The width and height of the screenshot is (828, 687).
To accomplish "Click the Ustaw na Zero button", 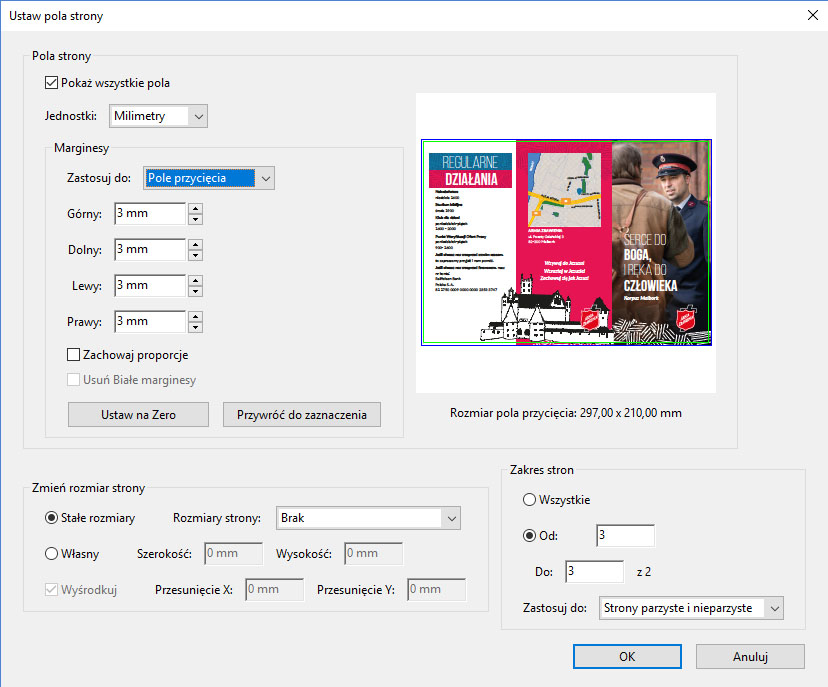I will 138,414.
